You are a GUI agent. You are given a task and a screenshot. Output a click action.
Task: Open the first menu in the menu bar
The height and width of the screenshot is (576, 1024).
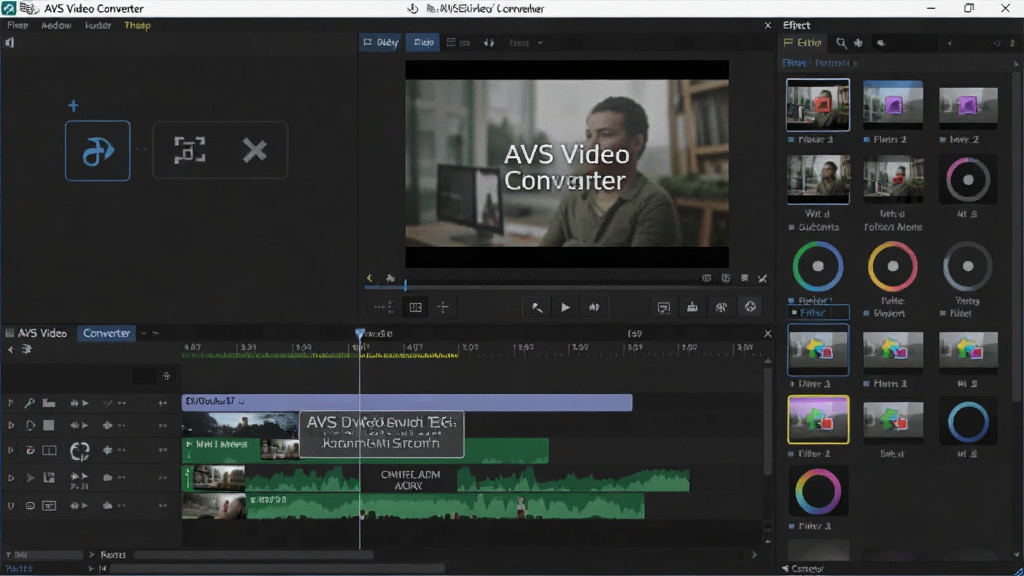[x=18, y=25]
